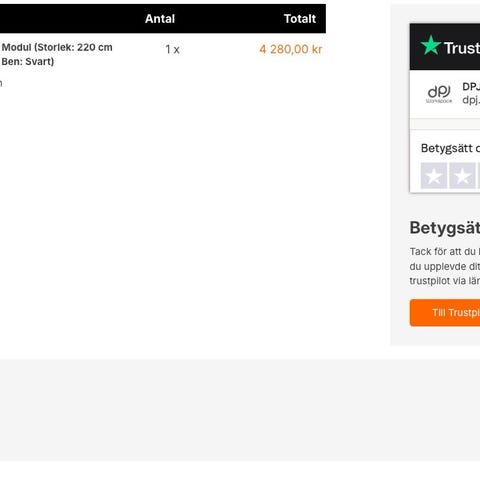This screenshot has height=480, width=480.
Task: Click the 1 x quantity value
Action: pyautogui.click(x=172, y=50)
